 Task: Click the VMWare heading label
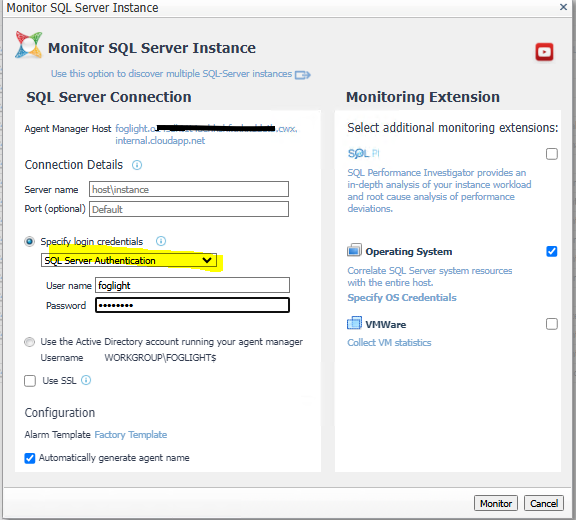386,325
